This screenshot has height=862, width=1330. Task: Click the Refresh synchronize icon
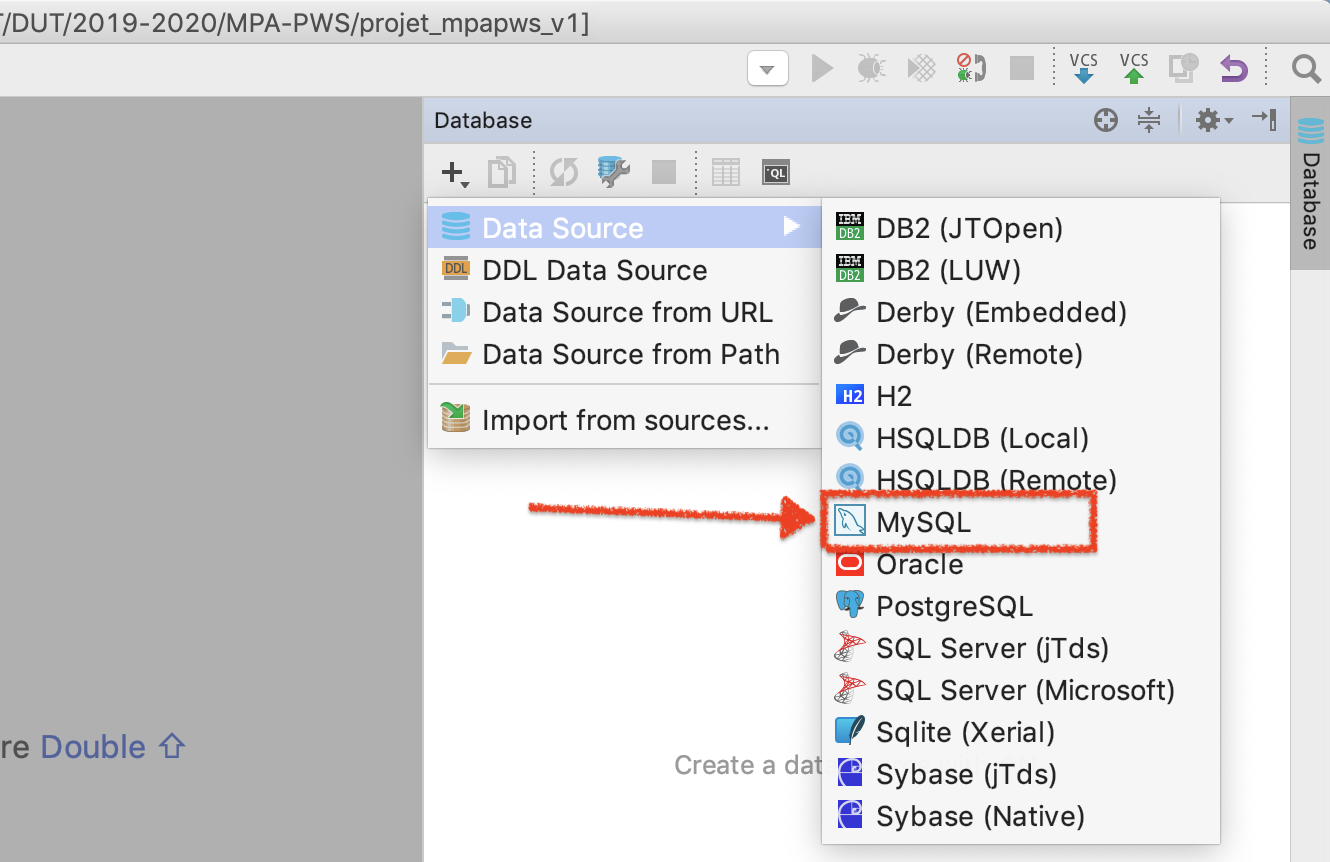coord(564,173)
